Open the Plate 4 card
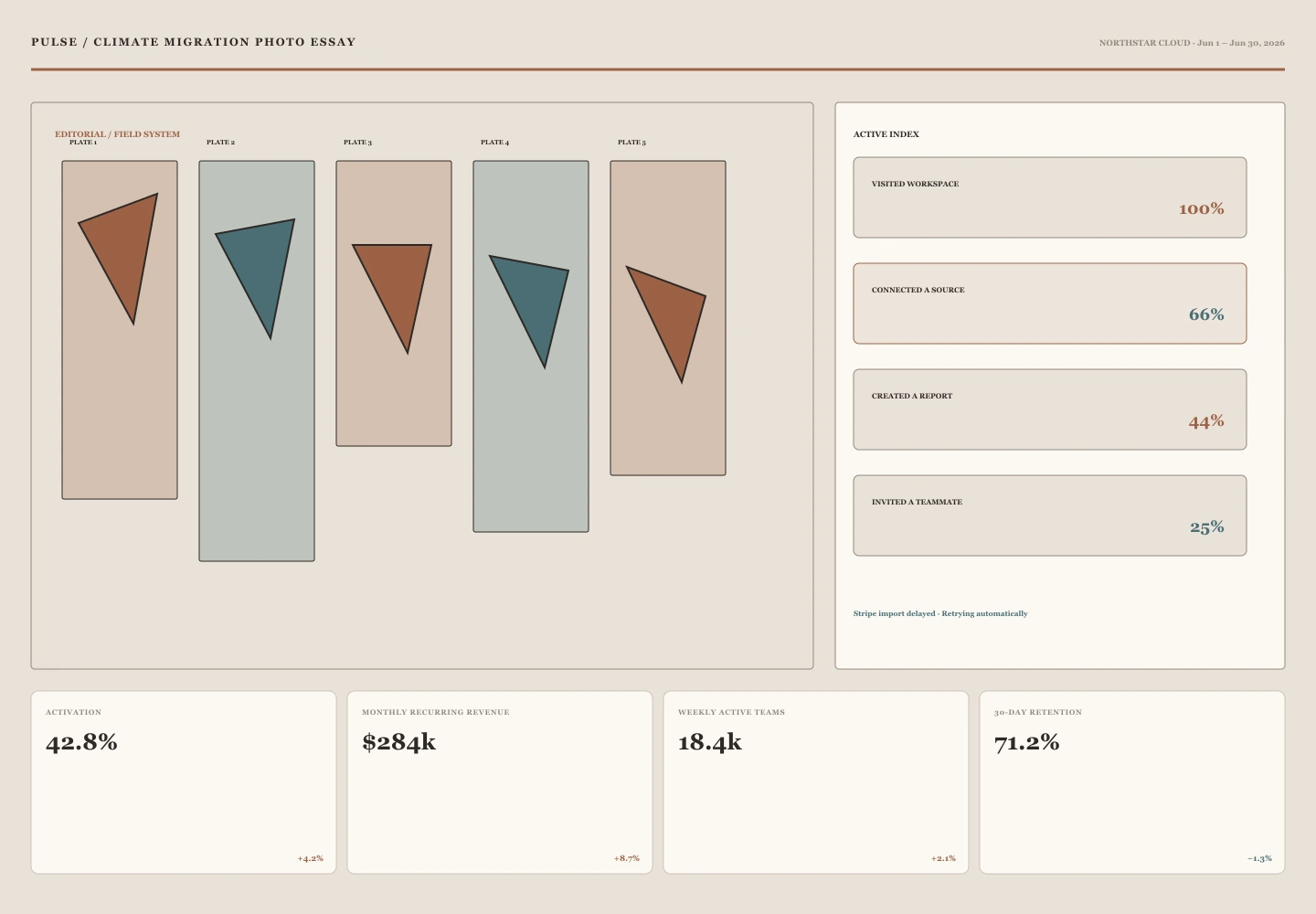 tap(531, 346)
